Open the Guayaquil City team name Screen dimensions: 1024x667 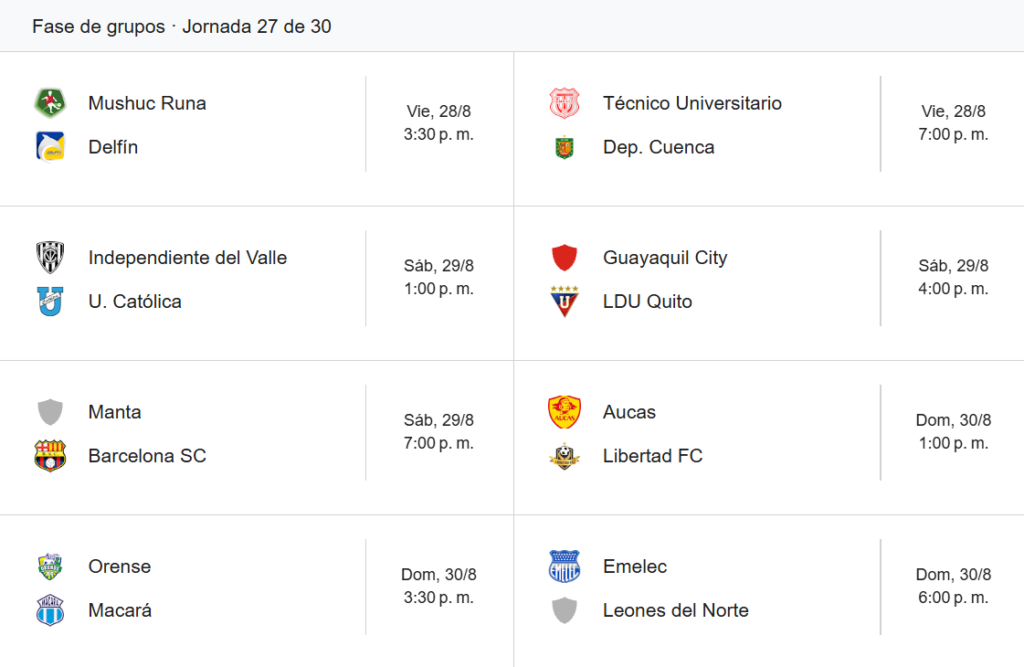click(665, 257)
